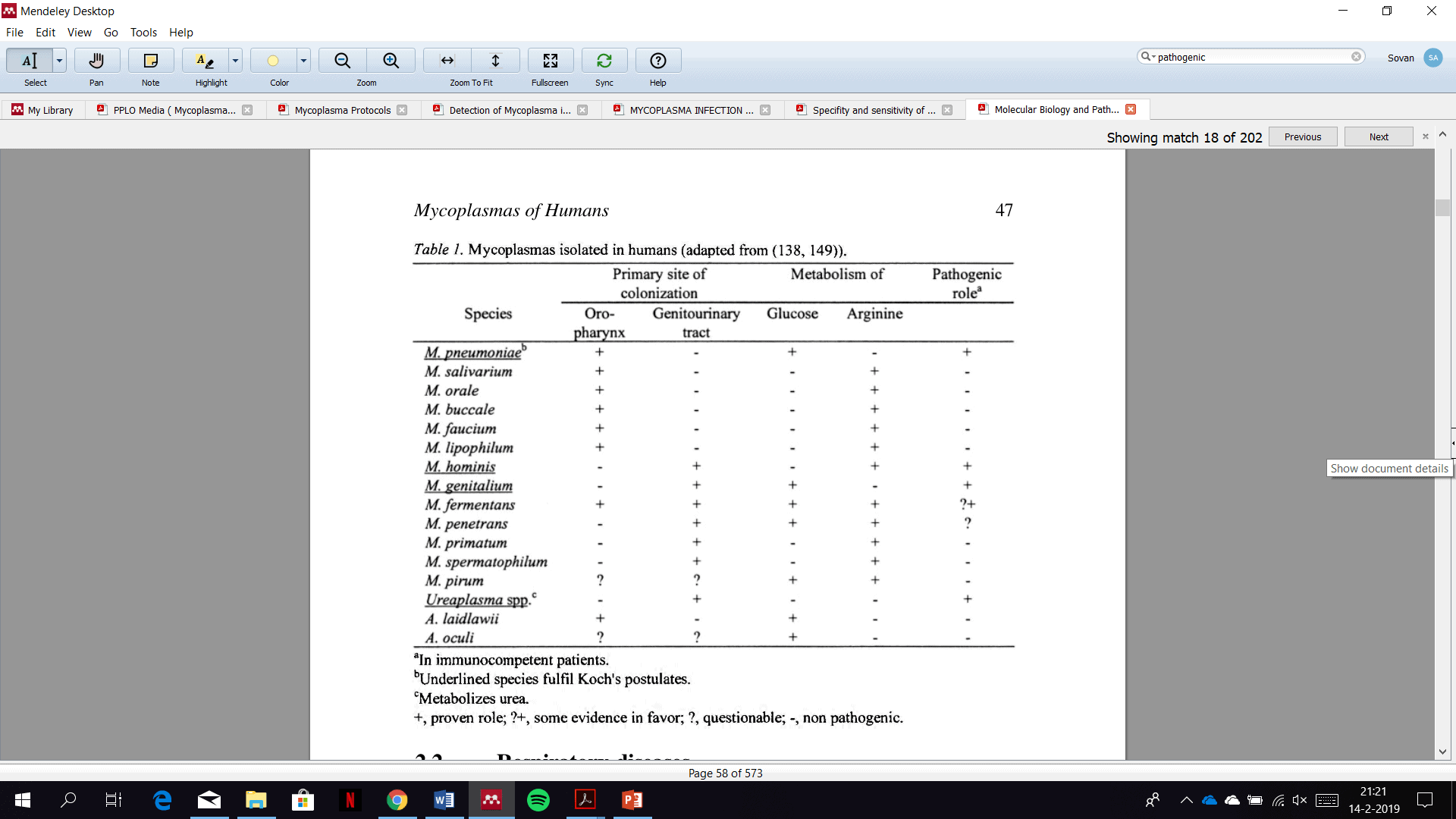Screen dimensions: 1456x819
Task: Sync the Mendeley library
Action: pyautogui.click(x=604, y=61)
